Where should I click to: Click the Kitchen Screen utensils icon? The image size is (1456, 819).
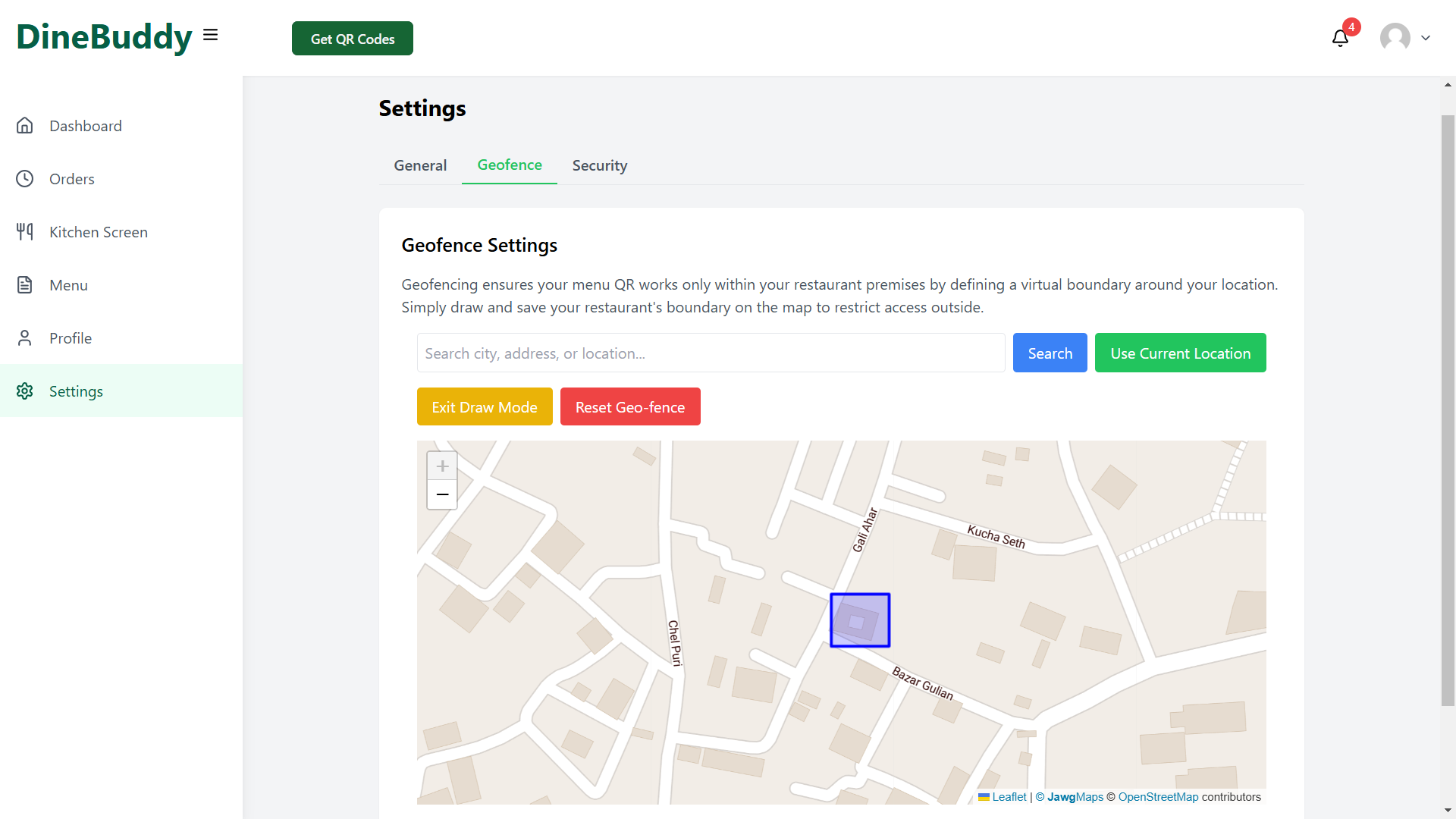pyautogui.click(x=25, y=231)
